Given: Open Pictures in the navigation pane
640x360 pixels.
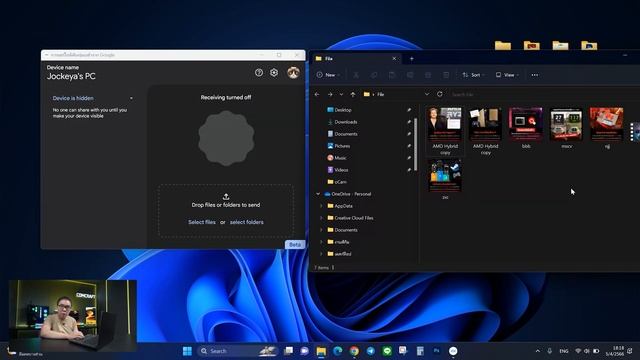Looking at the screenshot, I should [x=342, y=146].
